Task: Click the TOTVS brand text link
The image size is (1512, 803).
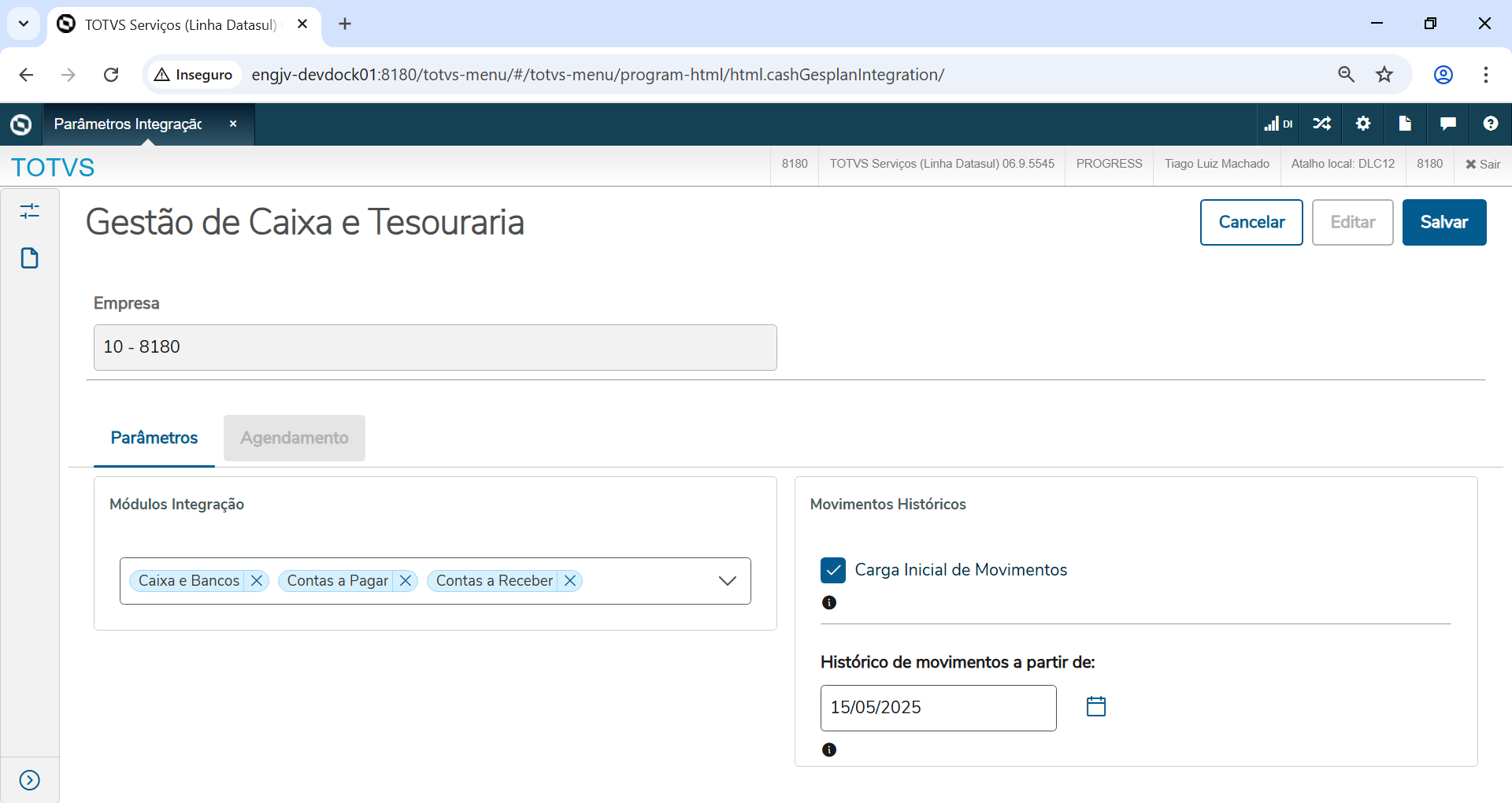Action: click(53, 167)
